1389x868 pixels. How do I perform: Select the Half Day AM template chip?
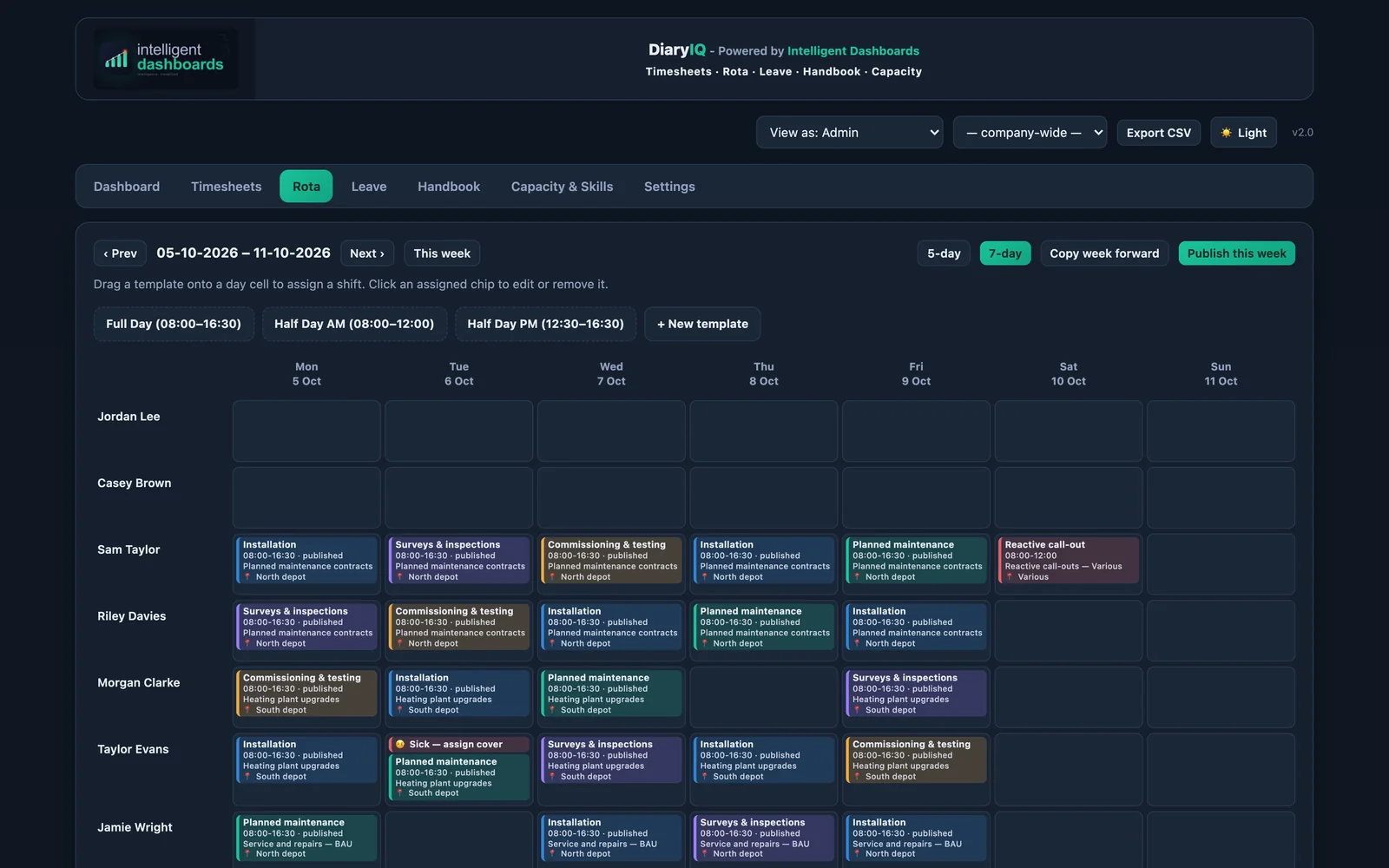click(x=354, y=324)
